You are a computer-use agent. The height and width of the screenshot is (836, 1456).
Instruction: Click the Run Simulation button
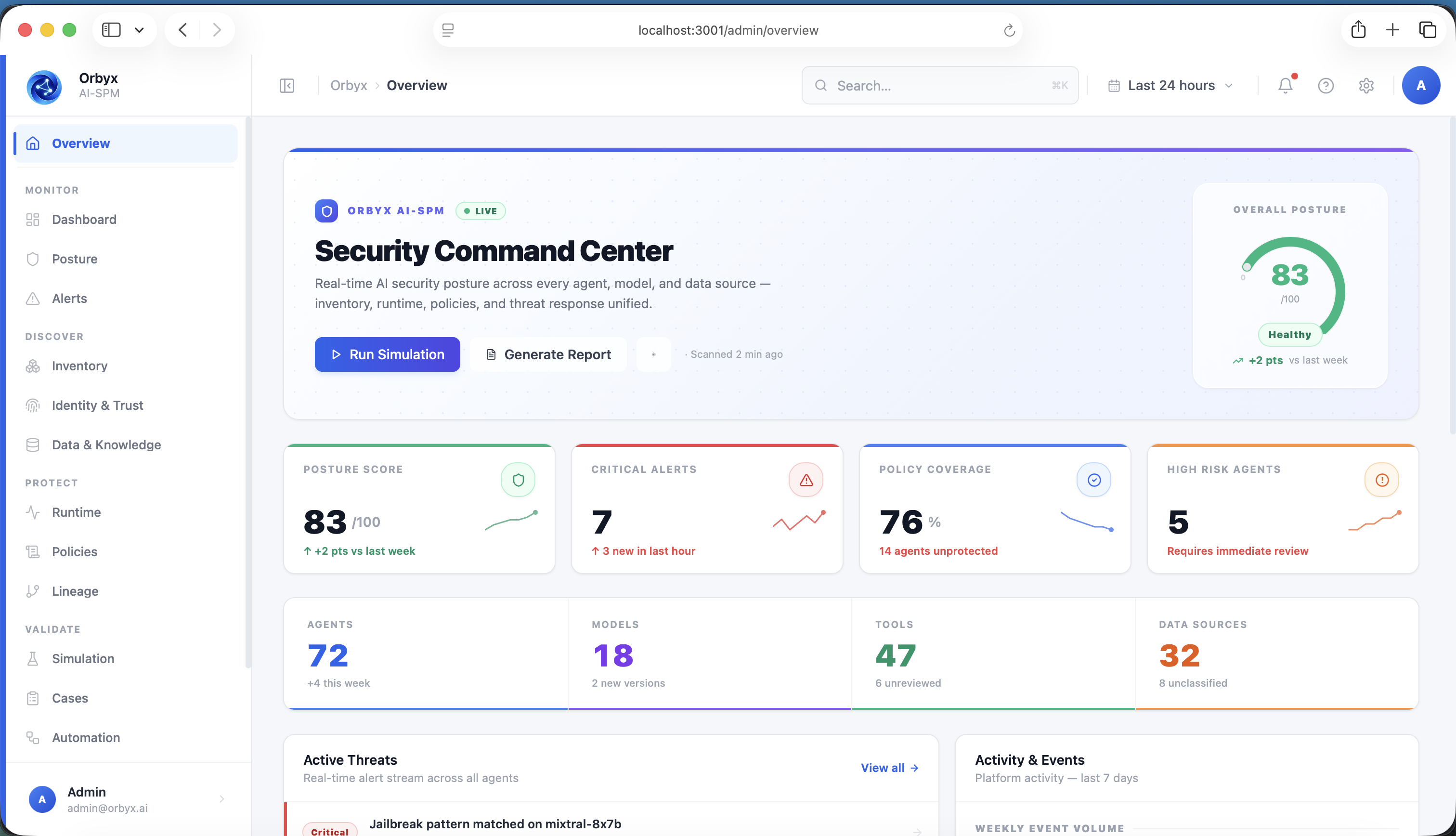point(388,354)
